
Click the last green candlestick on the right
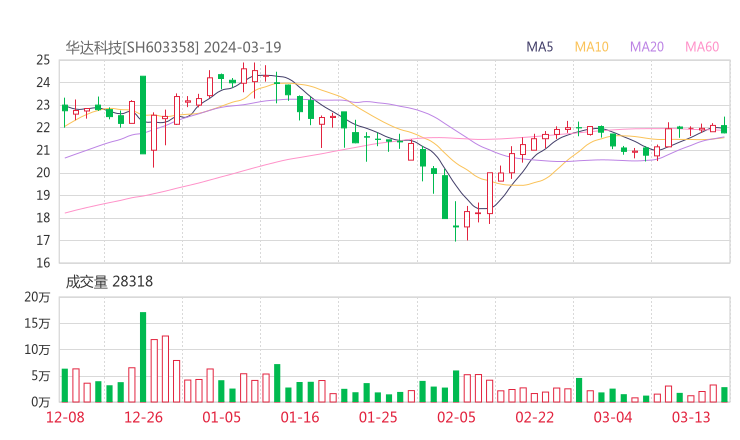[724, 127]
